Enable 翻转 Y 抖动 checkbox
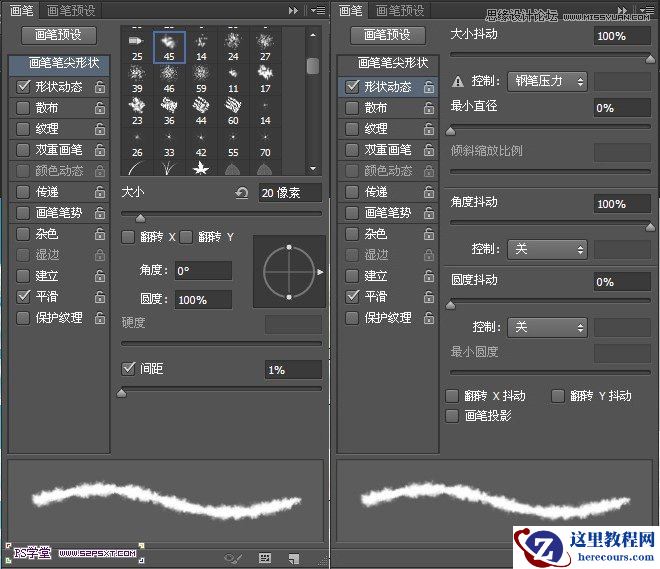 coord(558,396)
